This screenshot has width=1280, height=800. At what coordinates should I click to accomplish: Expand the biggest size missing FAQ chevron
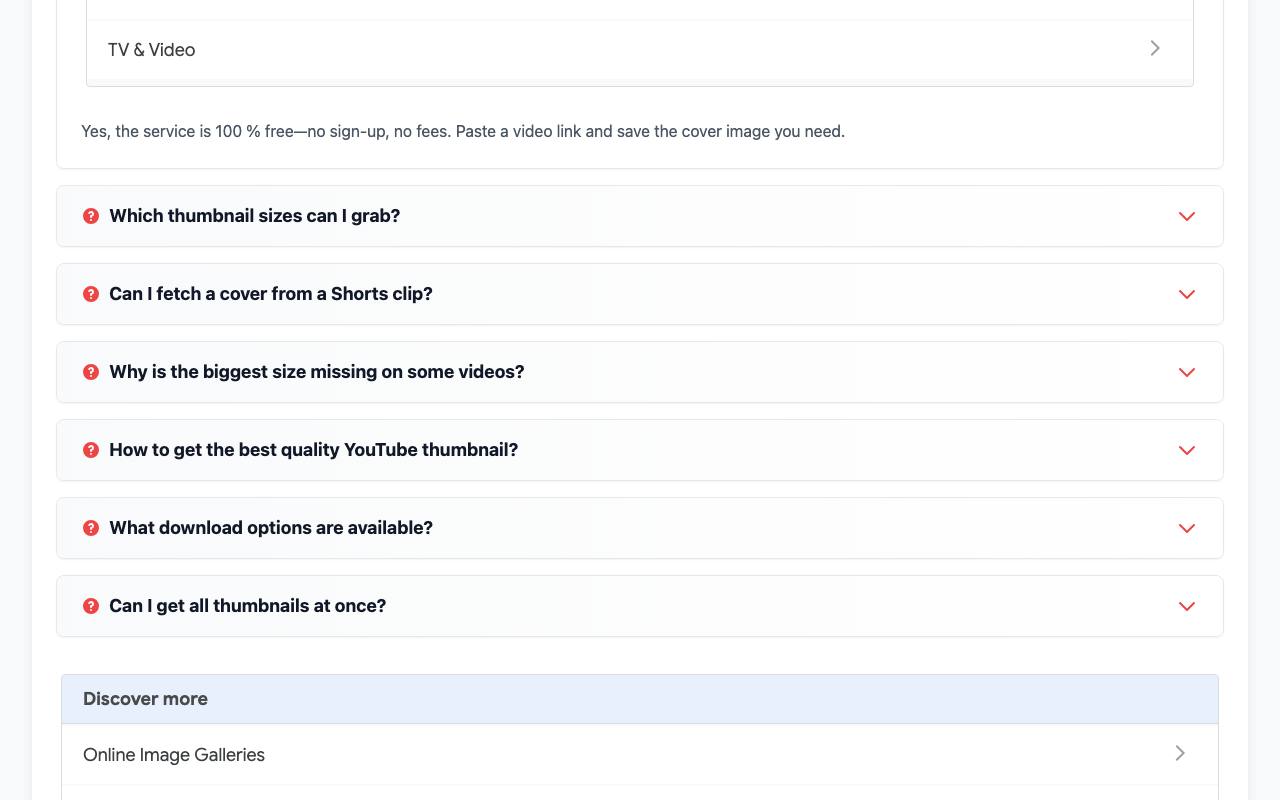point(1187,372)
